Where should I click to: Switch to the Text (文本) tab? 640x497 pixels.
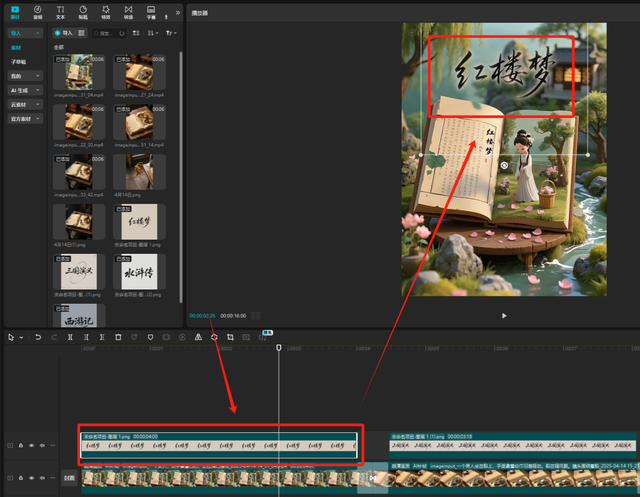coord(60,12)
